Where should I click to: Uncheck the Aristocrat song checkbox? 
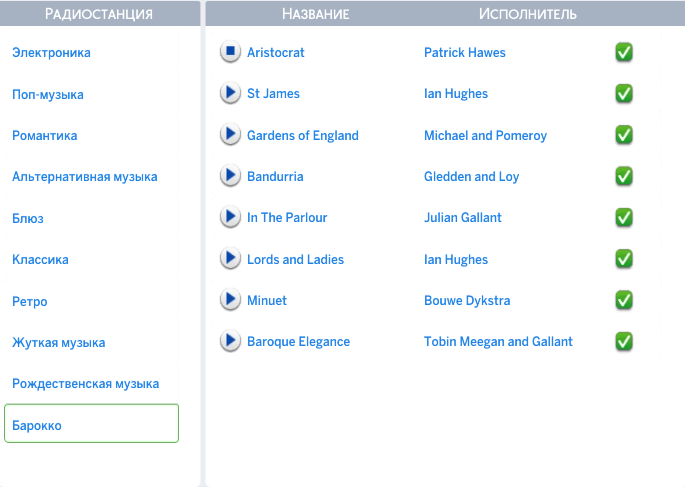tap(624, 52)
